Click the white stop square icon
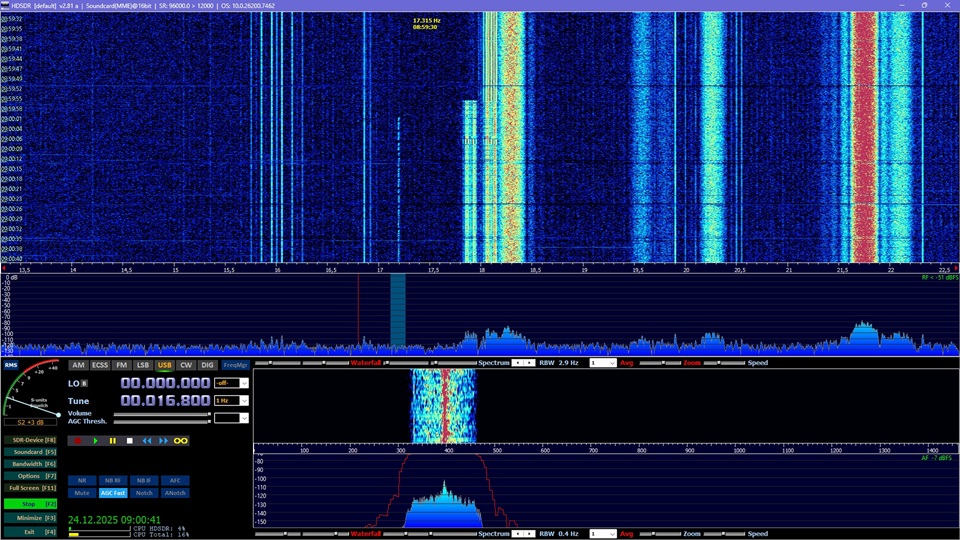This screenshot has height=540, width=960. tap(129, 440)
